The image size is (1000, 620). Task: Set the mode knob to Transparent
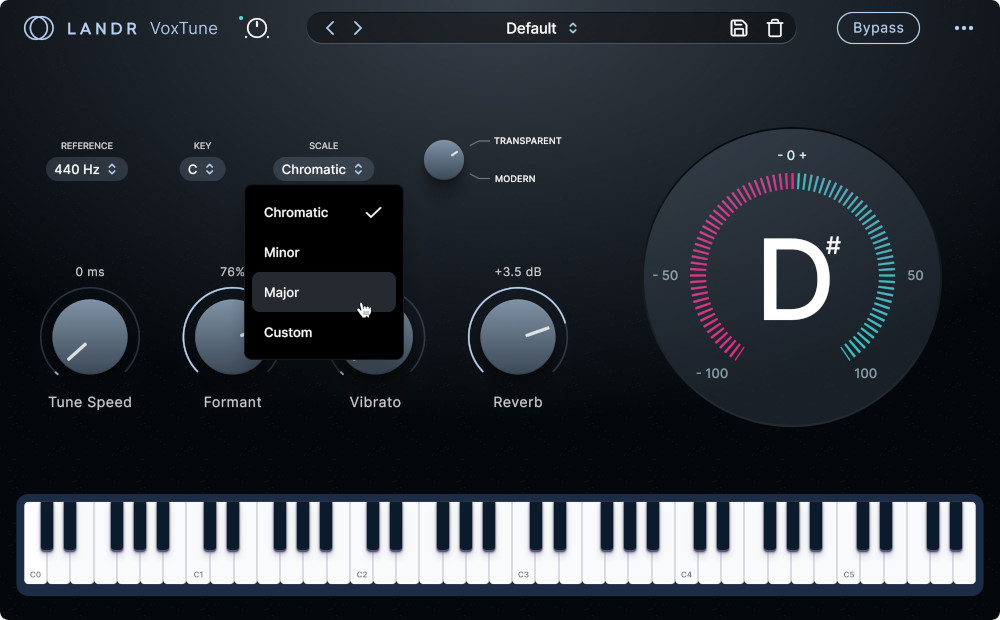[527, 141]
